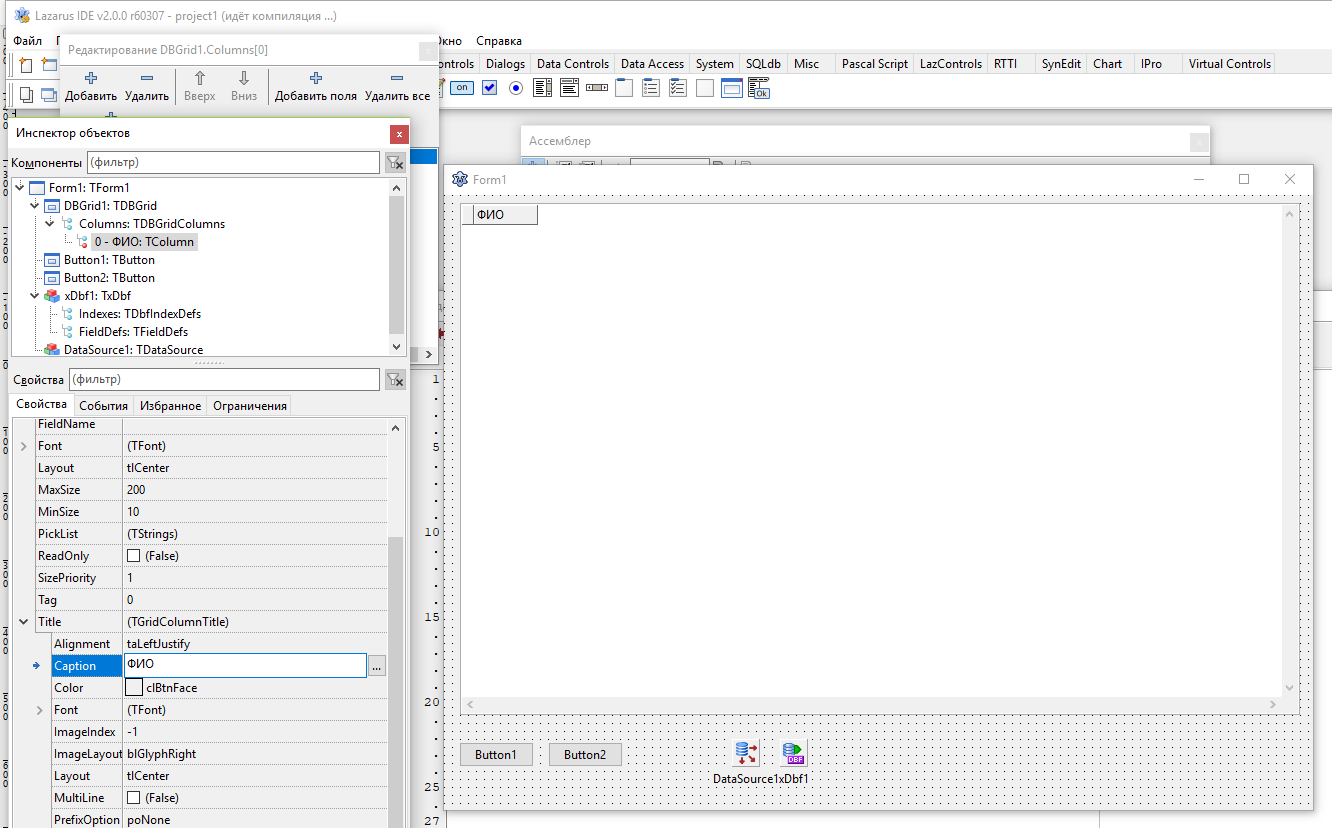Select the TToggleBox 'on' palette component
This screenshot has width=1332, height=828.
tap(462, 88)
